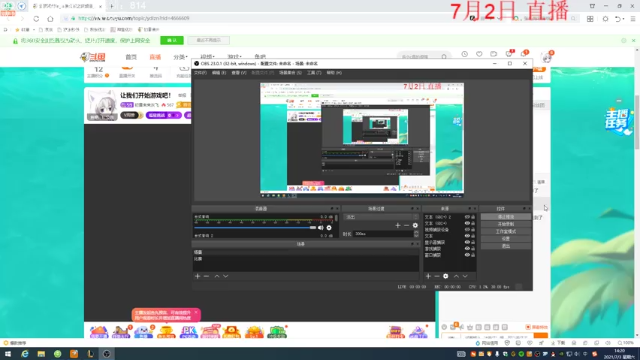
Task: Open OBS File menu
Action: point(200,73)
